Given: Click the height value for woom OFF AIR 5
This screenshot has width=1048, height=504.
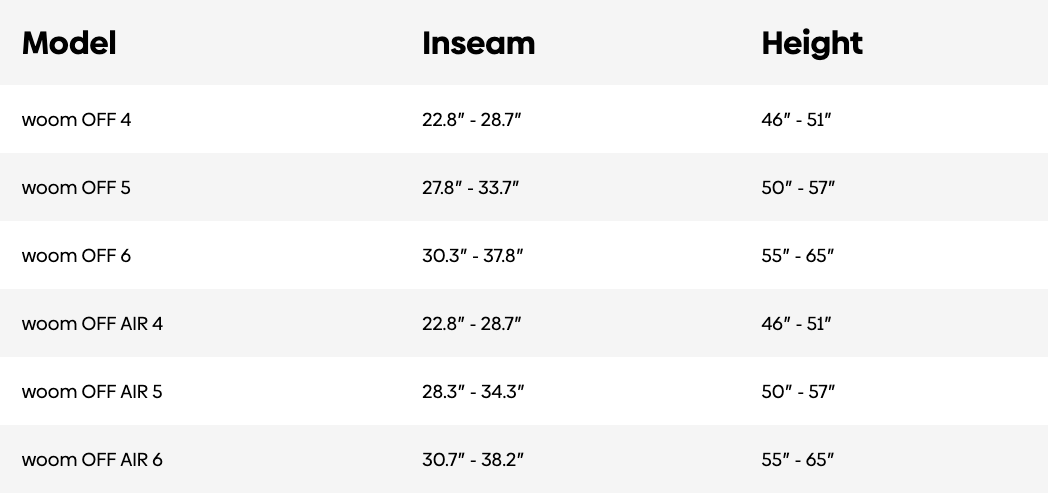Looking at the screenshot, I should pos(798,392).
